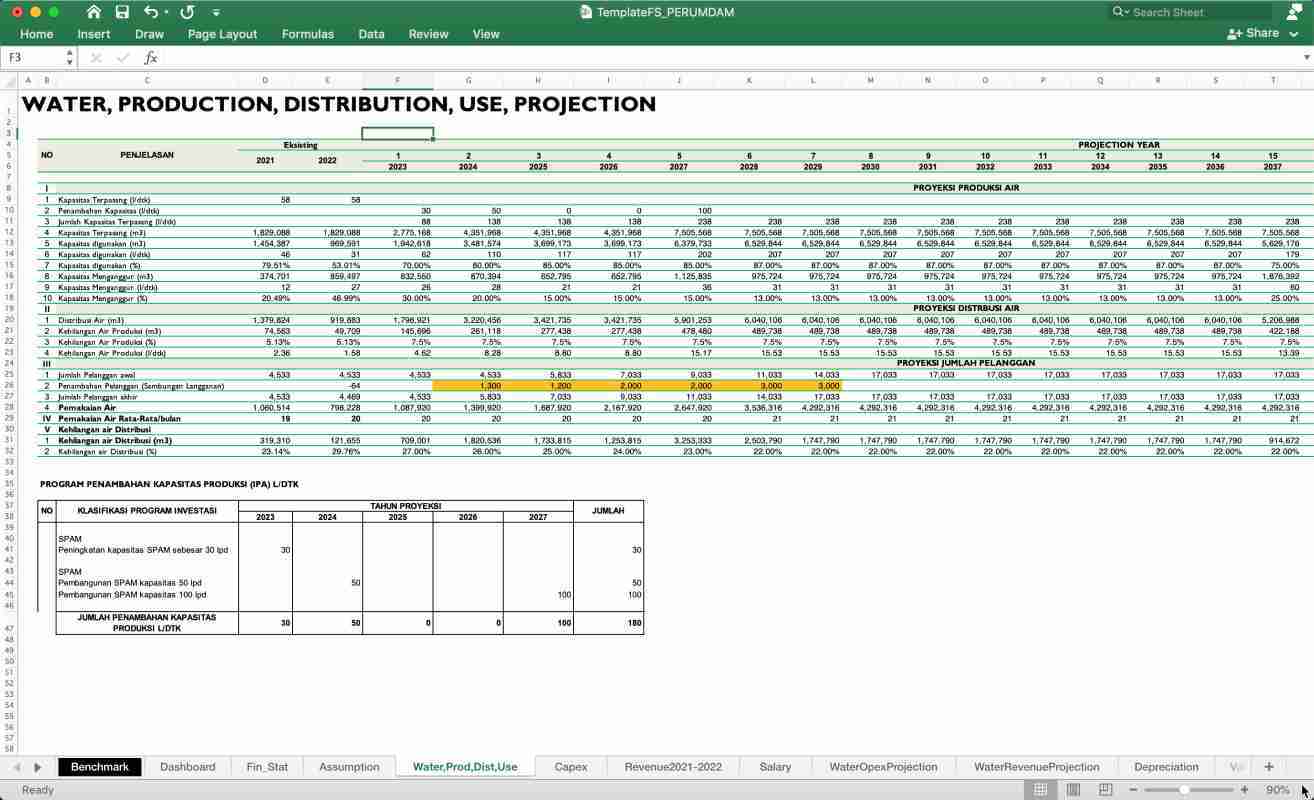Enable Page Layout view in the status bar
Viewport: 1314px width, 800px height.
[1073, 789]
